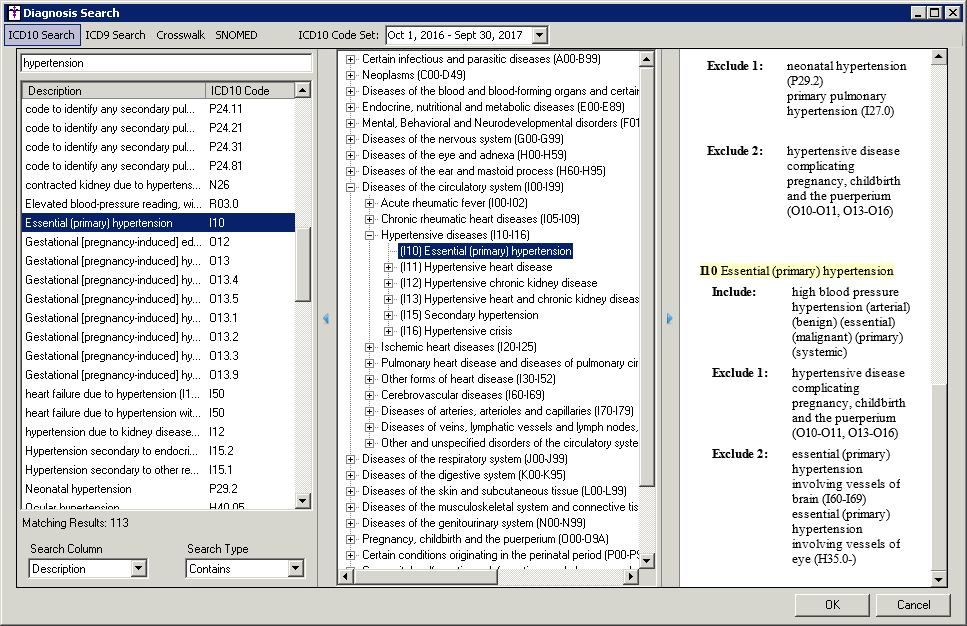Screen dimensions: 967x626
Task: Click the OK button
Action: tap(832, 605)
